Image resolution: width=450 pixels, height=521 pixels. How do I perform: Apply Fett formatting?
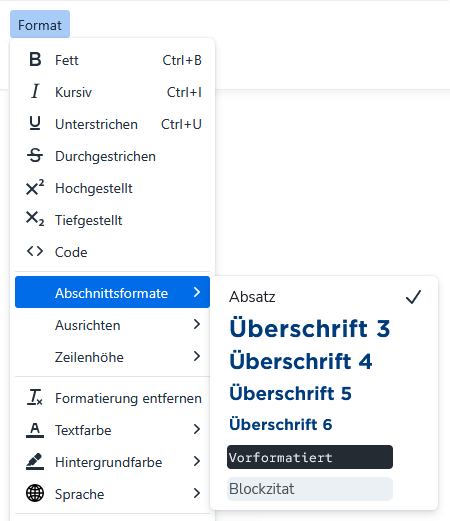(112, 60)
